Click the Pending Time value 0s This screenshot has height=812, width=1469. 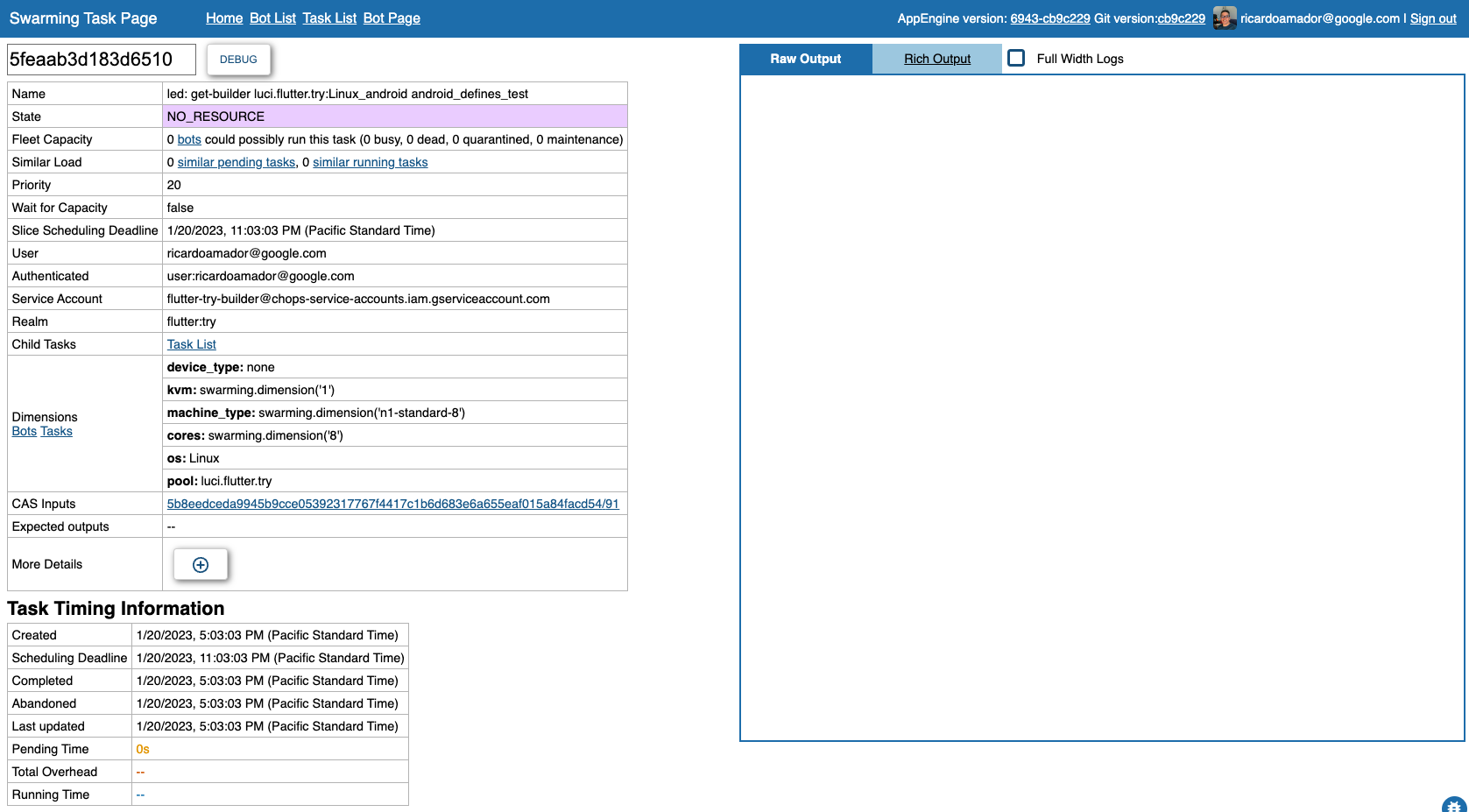143,749
